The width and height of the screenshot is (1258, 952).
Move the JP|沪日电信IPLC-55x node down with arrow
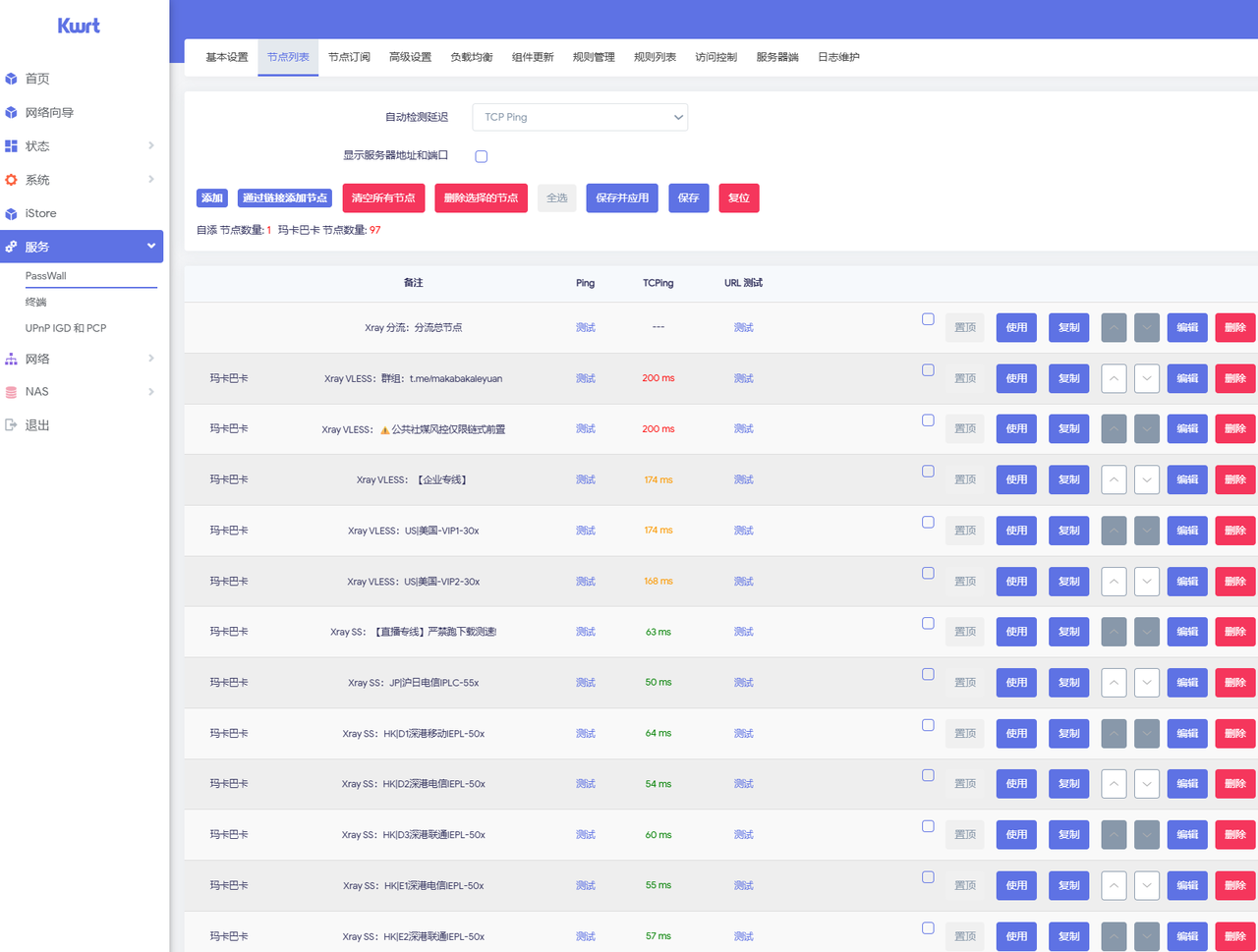click(1147, 683)
